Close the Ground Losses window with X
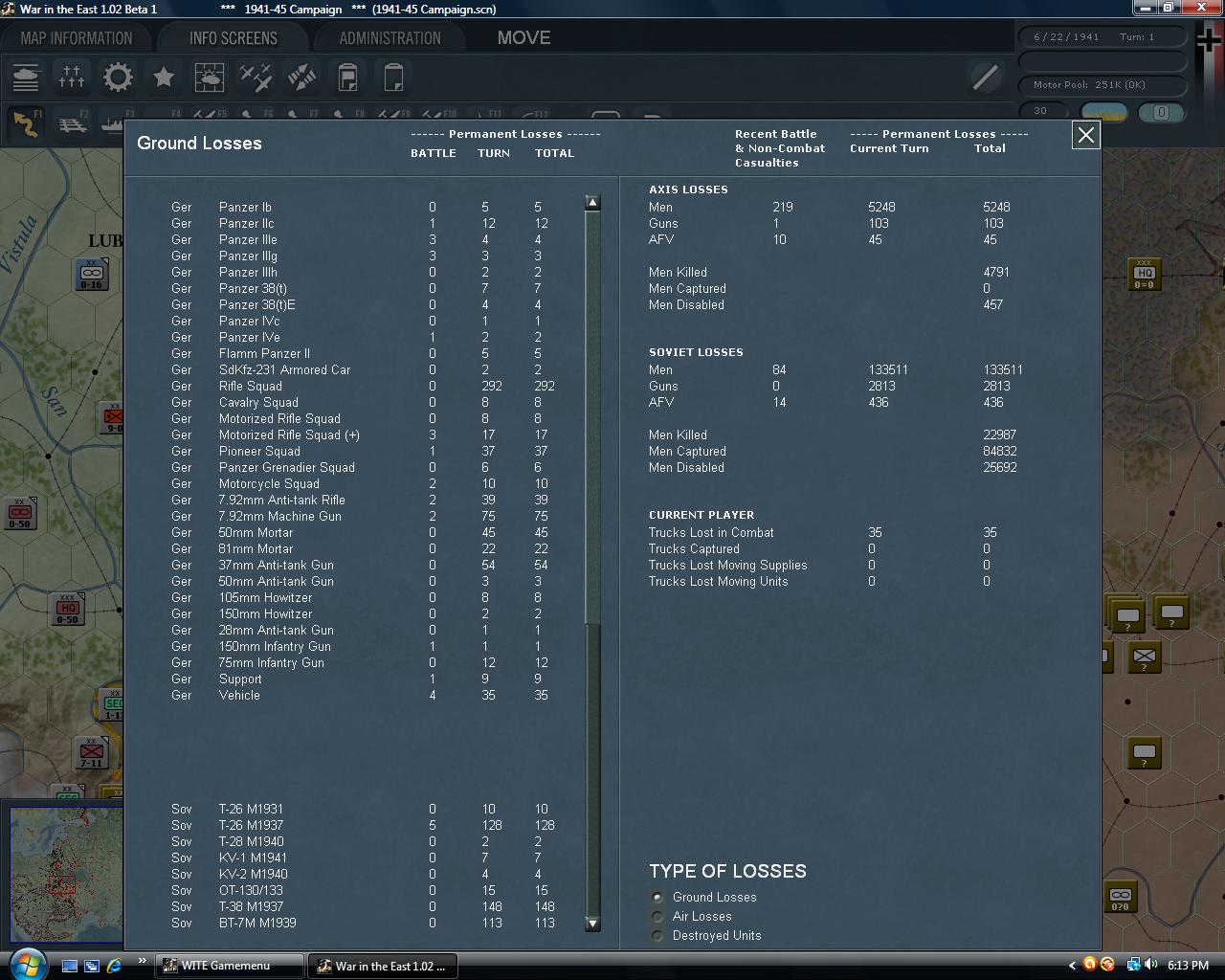1225x980 pixels. [1085, 135]
